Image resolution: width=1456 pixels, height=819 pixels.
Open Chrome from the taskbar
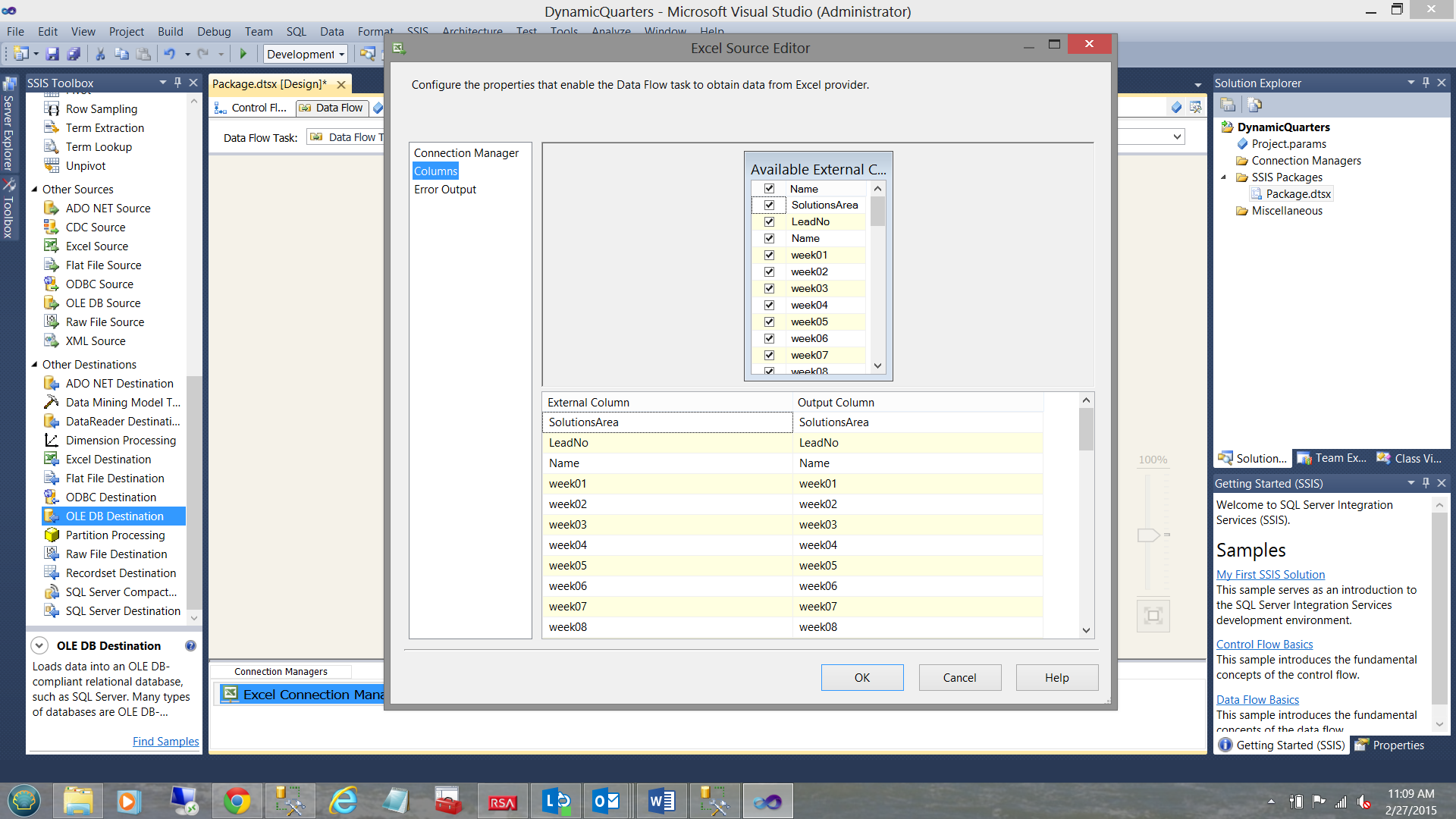pyautogui.click(x=237, y=801)
